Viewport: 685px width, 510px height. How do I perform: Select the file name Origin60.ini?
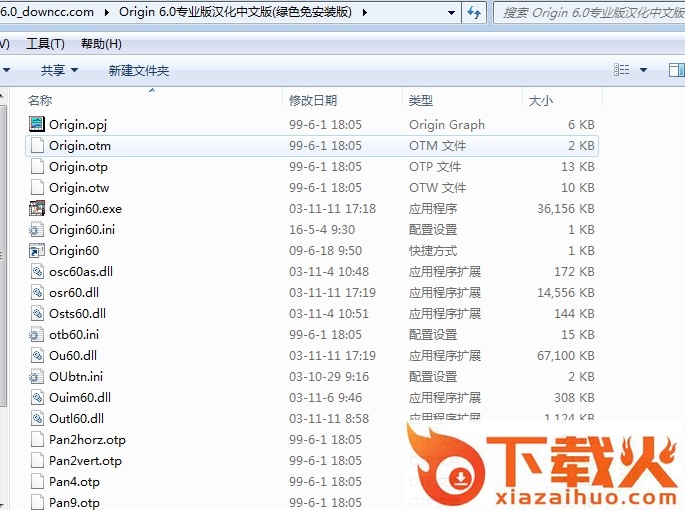click(x=82, y=229)
